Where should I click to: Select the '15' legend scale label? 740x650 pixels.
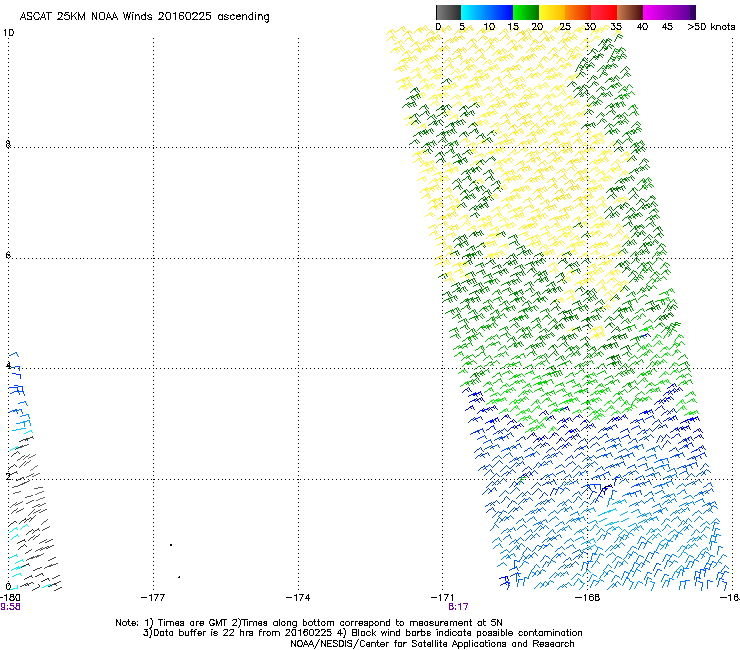[x=513, y=27]
